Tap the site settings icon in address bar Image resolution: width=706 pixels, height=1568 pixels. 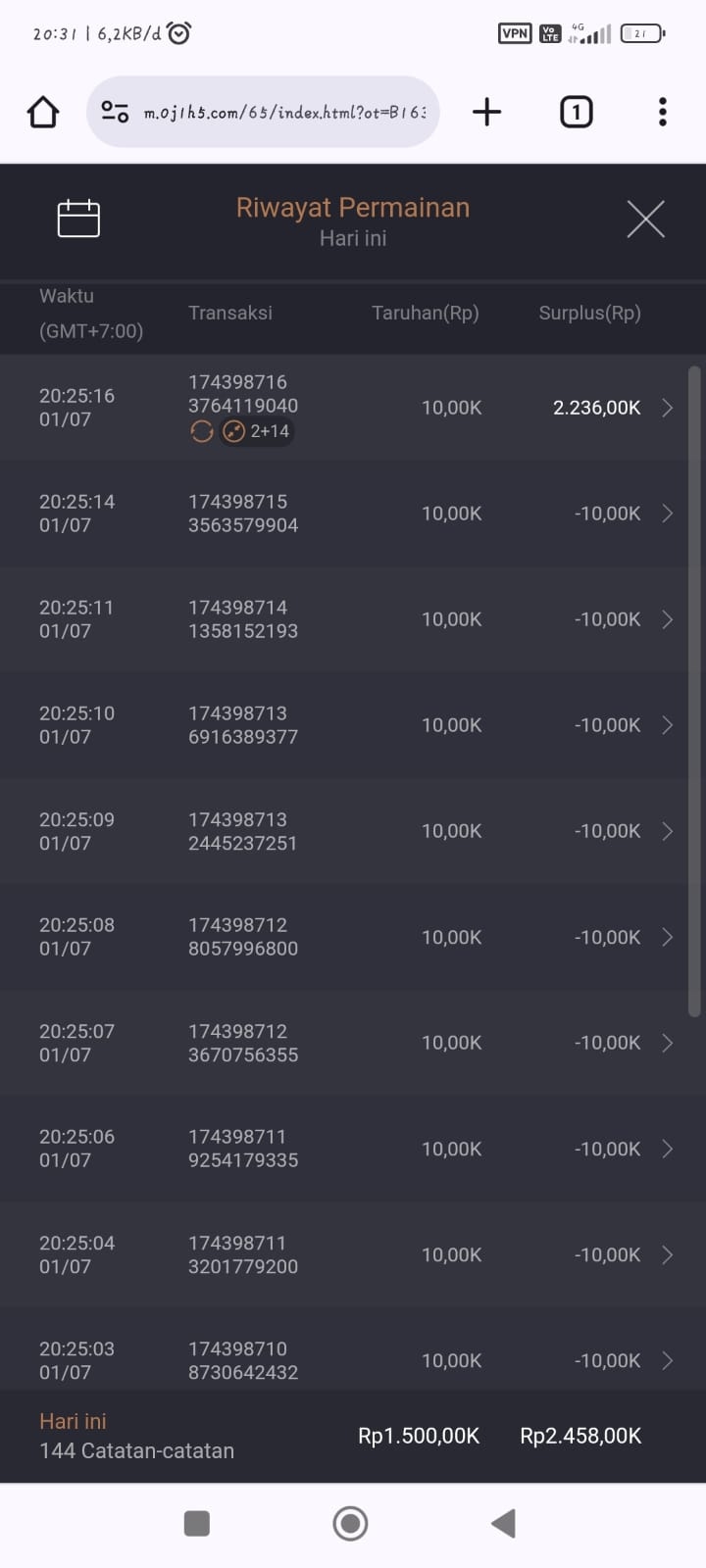point(115,113)
